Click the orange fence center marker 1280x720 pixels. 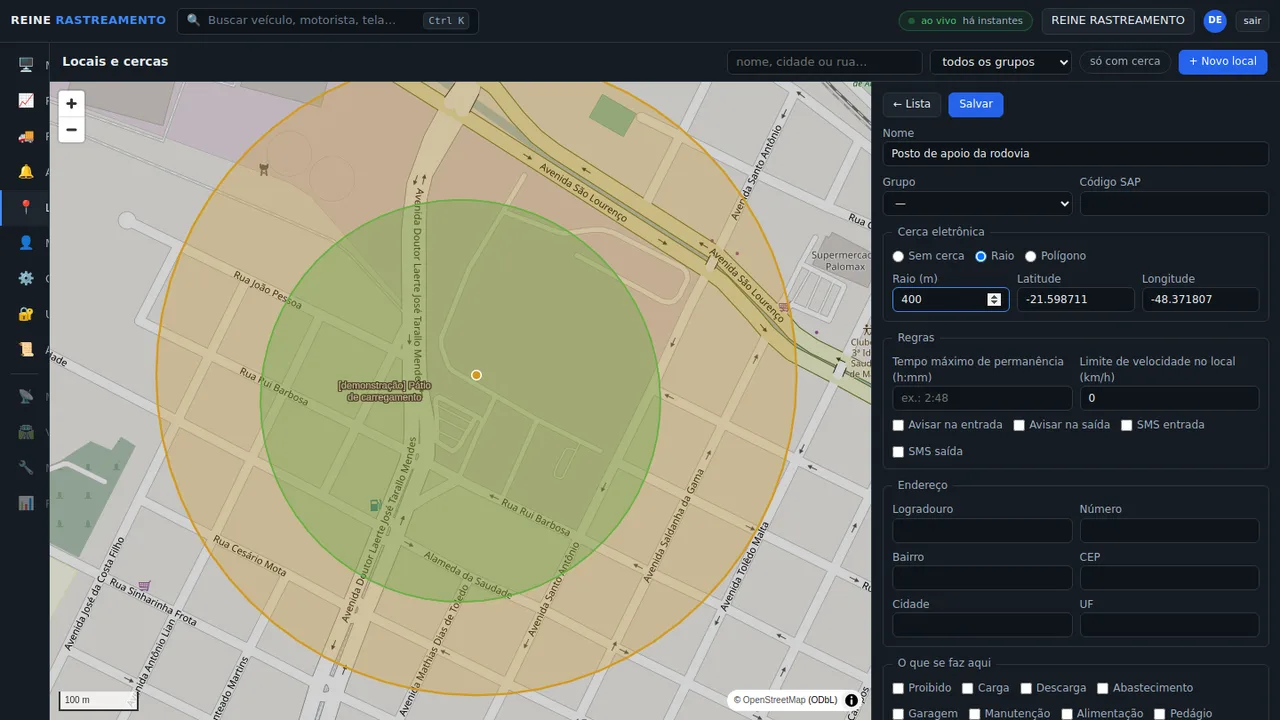[476, 375]
